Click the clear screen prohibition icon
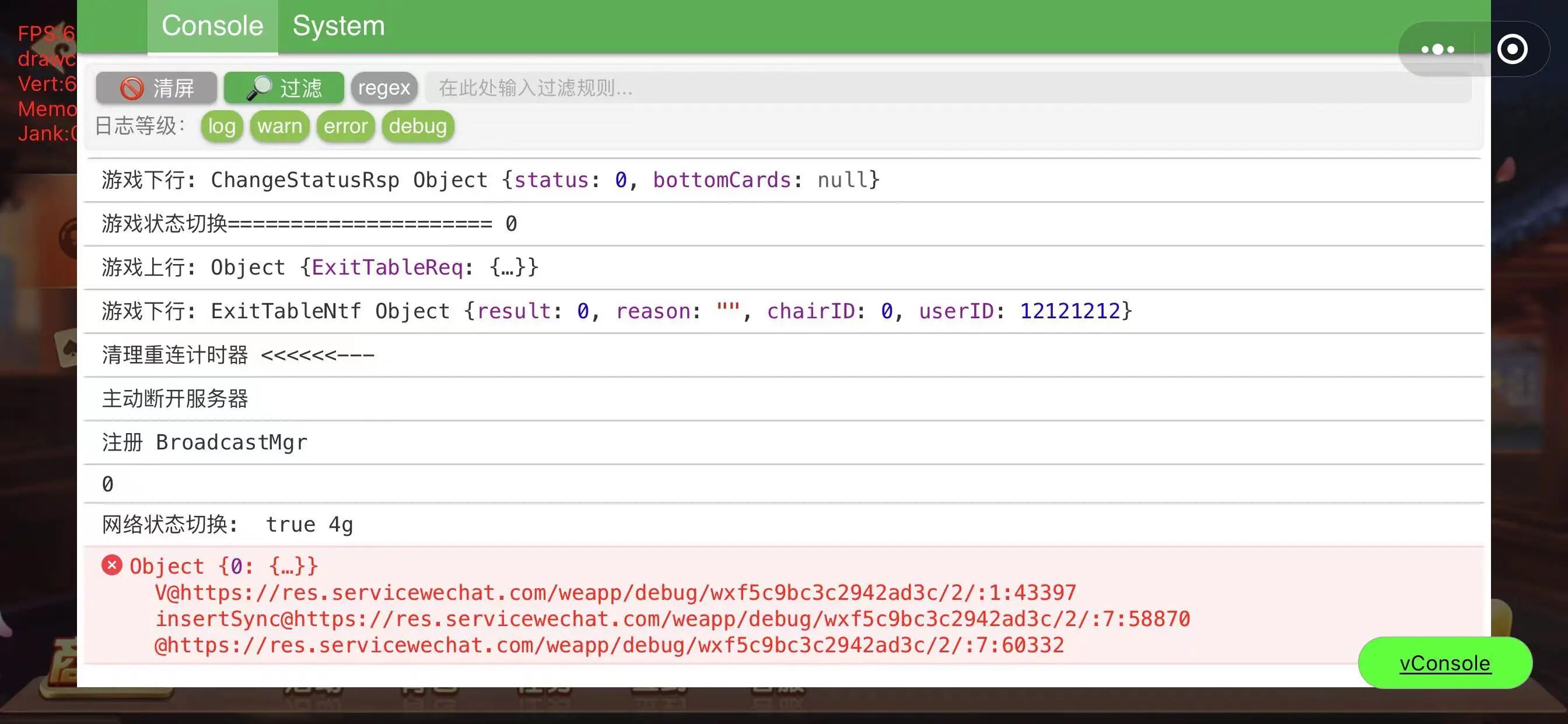 (131, 88)
